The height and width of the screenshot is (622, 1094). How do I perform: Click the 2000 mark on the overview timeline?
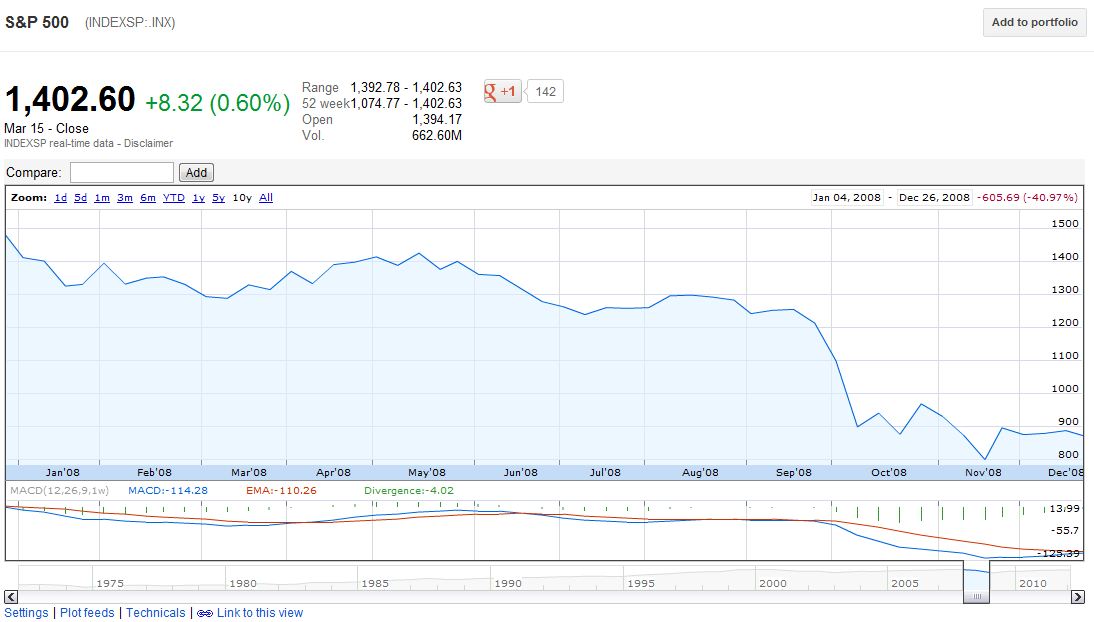click(x=773, y=584)
